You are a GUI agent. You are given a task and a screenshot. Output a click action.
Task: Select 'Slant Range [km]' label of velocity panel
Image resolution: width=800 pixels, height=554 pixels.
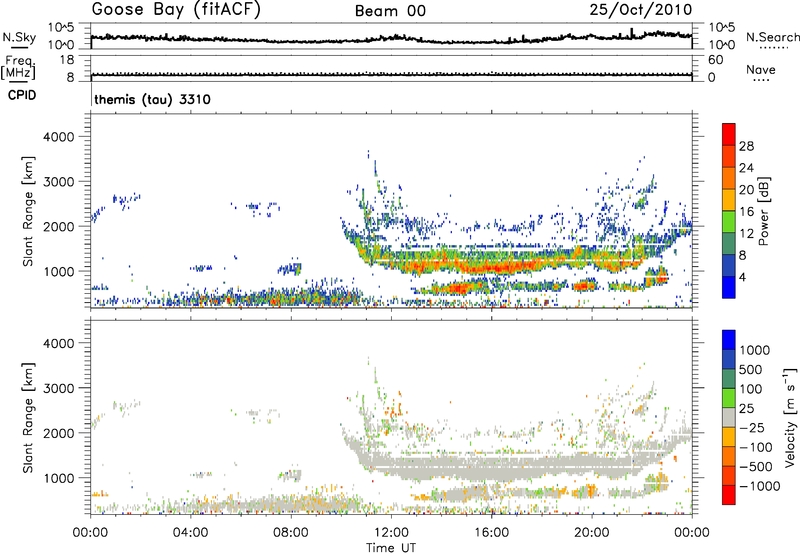pyautogui.click(x=28, y=418)
